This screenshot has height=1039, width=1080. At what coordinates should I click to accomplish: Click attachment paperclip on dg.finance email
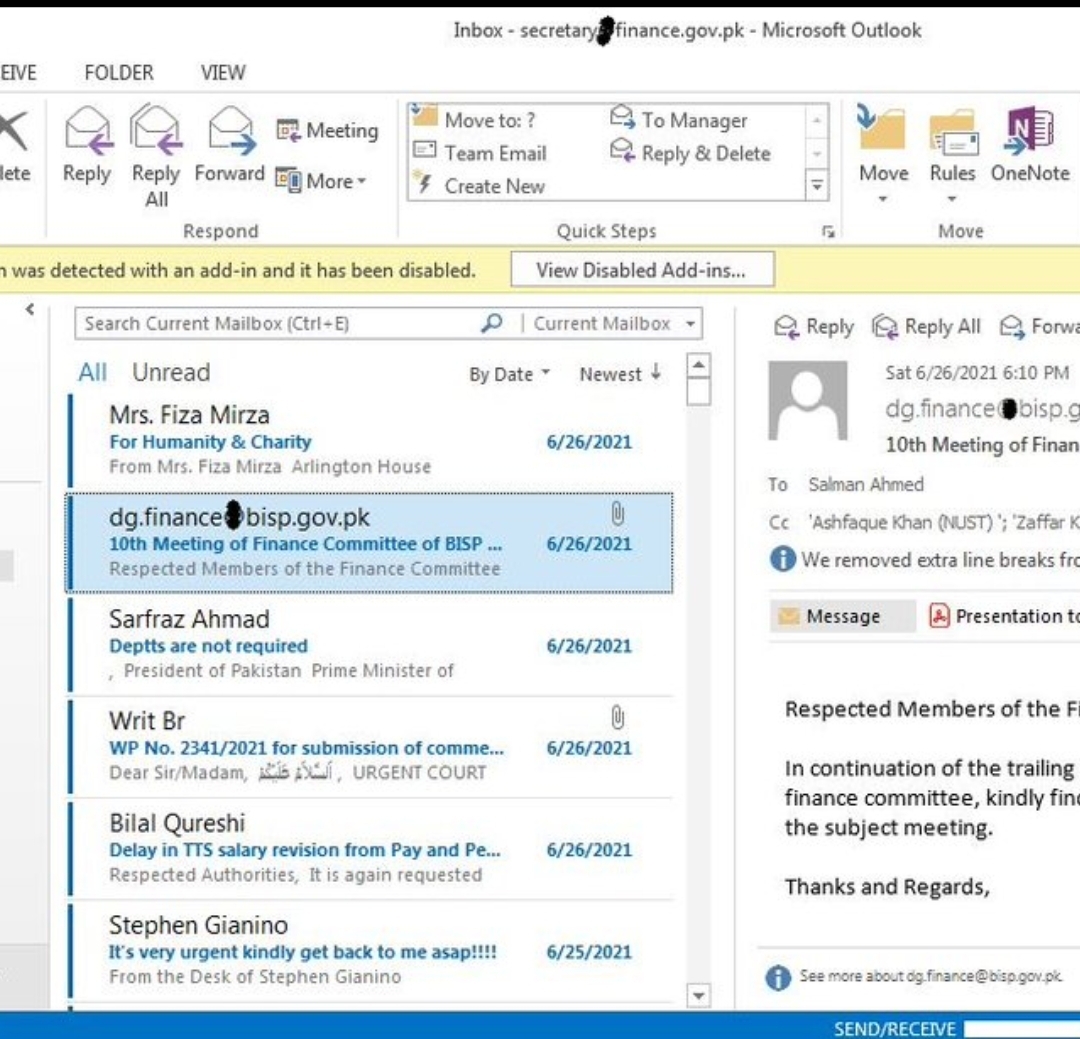pyautogui.click(x=618, y=514)
